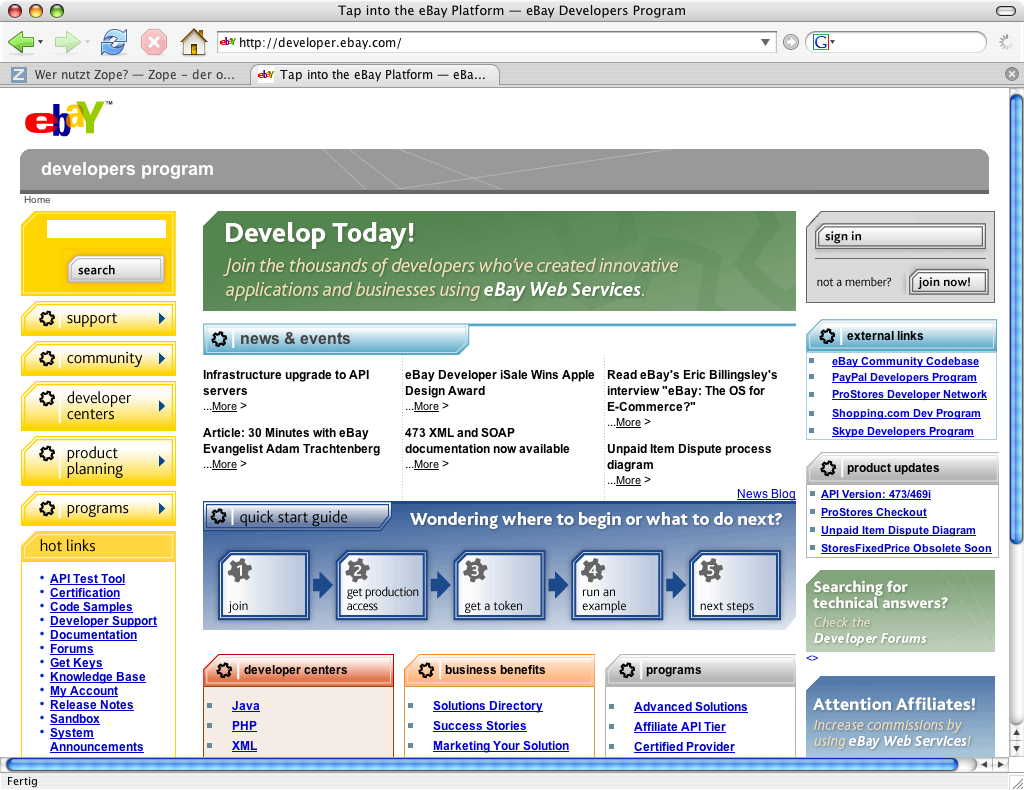The height and width of the screenshot is (790, 1024).
Task: Click the eBay logo image
Action: (65, 118)
